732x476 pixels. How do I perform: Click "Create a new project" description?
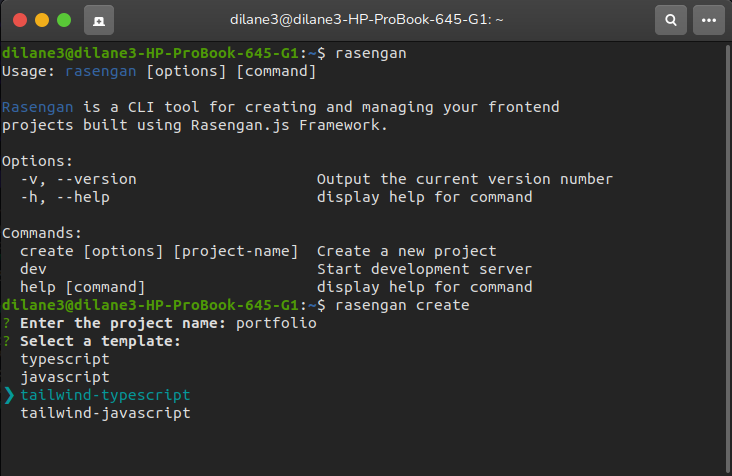tap(407, 251)
